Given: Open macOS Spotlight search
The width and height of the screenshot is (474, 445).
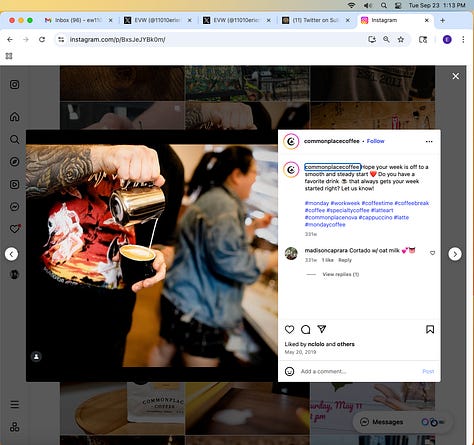Looking at the screenshot, I should coord(384,5).
